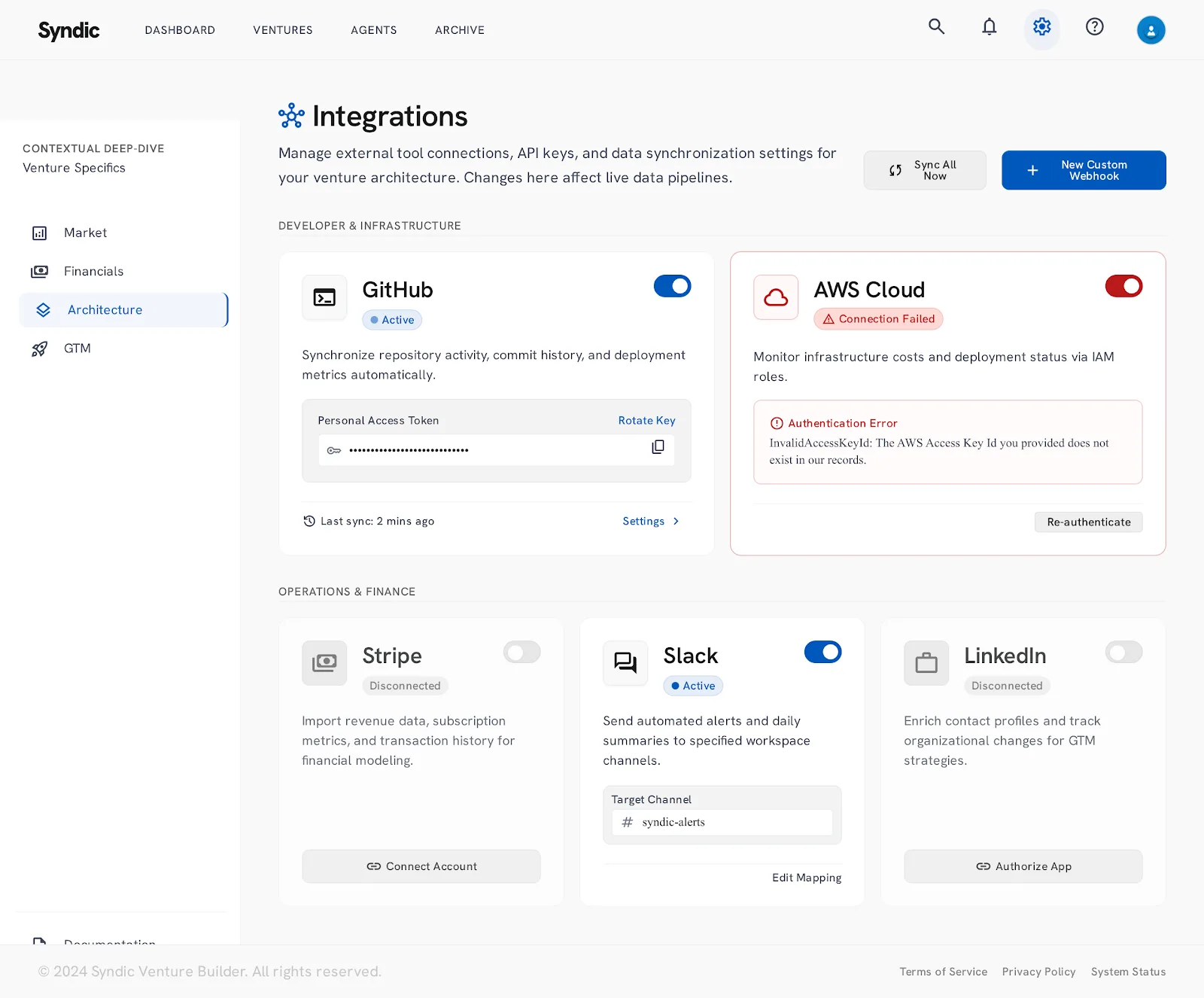Click the "Venture Specifics" sidebar heading
This screenshot has height=998, width=1204.
coord(74,168)
